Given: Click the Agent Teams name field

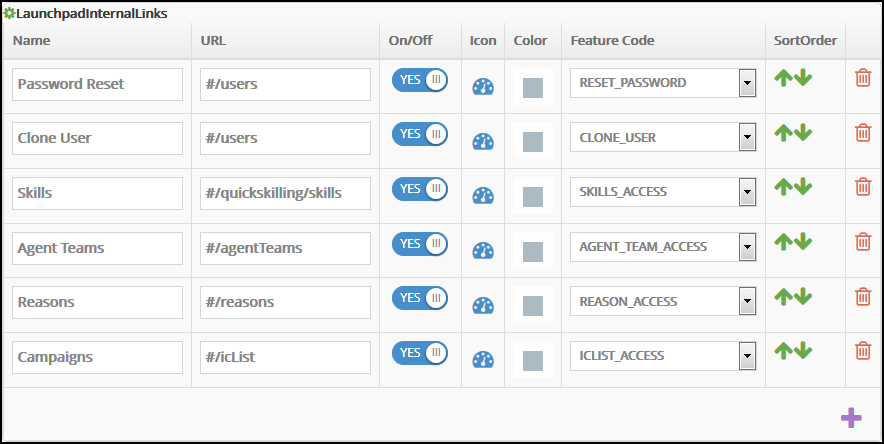Looking at the screenshot, I should (98, 247).
